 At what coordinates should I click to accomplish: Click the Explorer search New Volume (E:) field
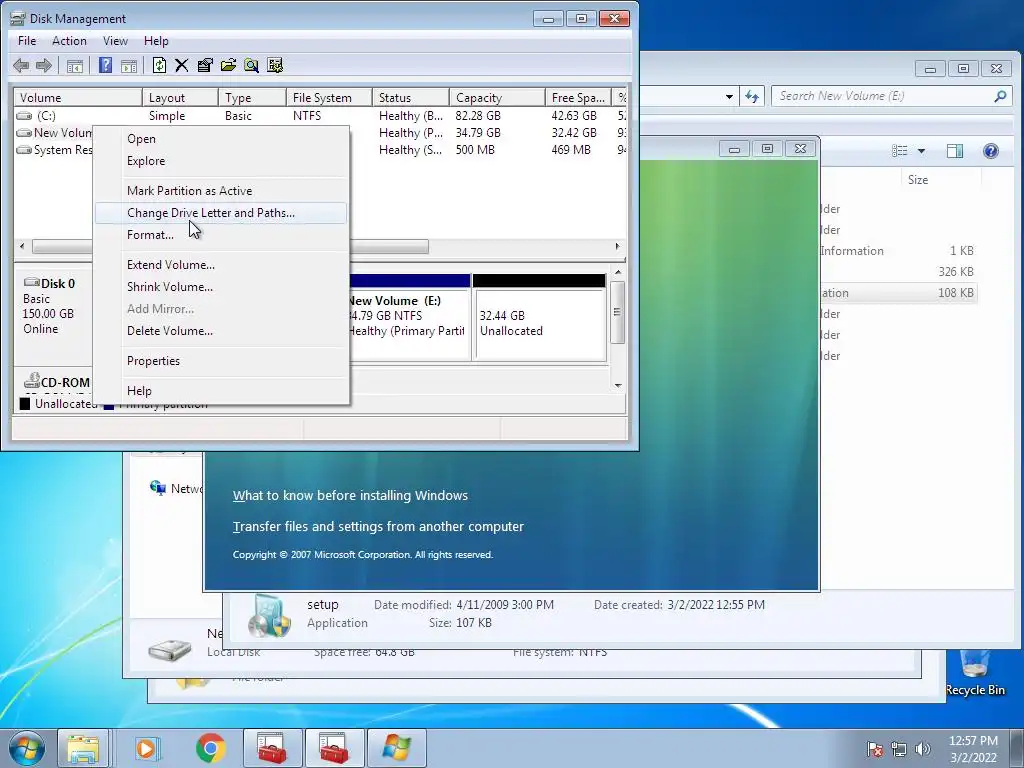click(891, 96)
